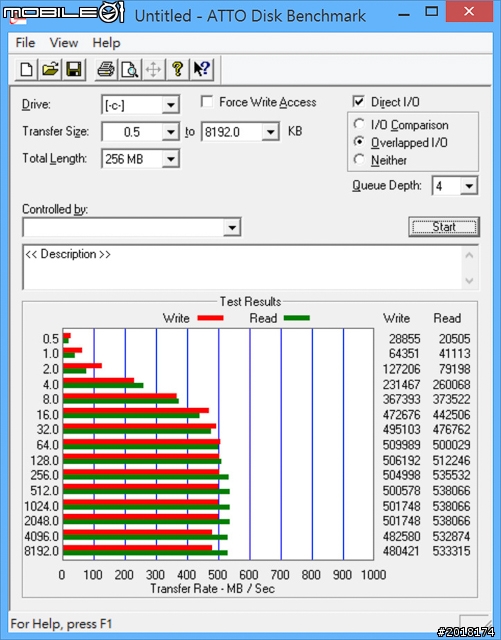Select the I/O Comparison radio option

359,124
